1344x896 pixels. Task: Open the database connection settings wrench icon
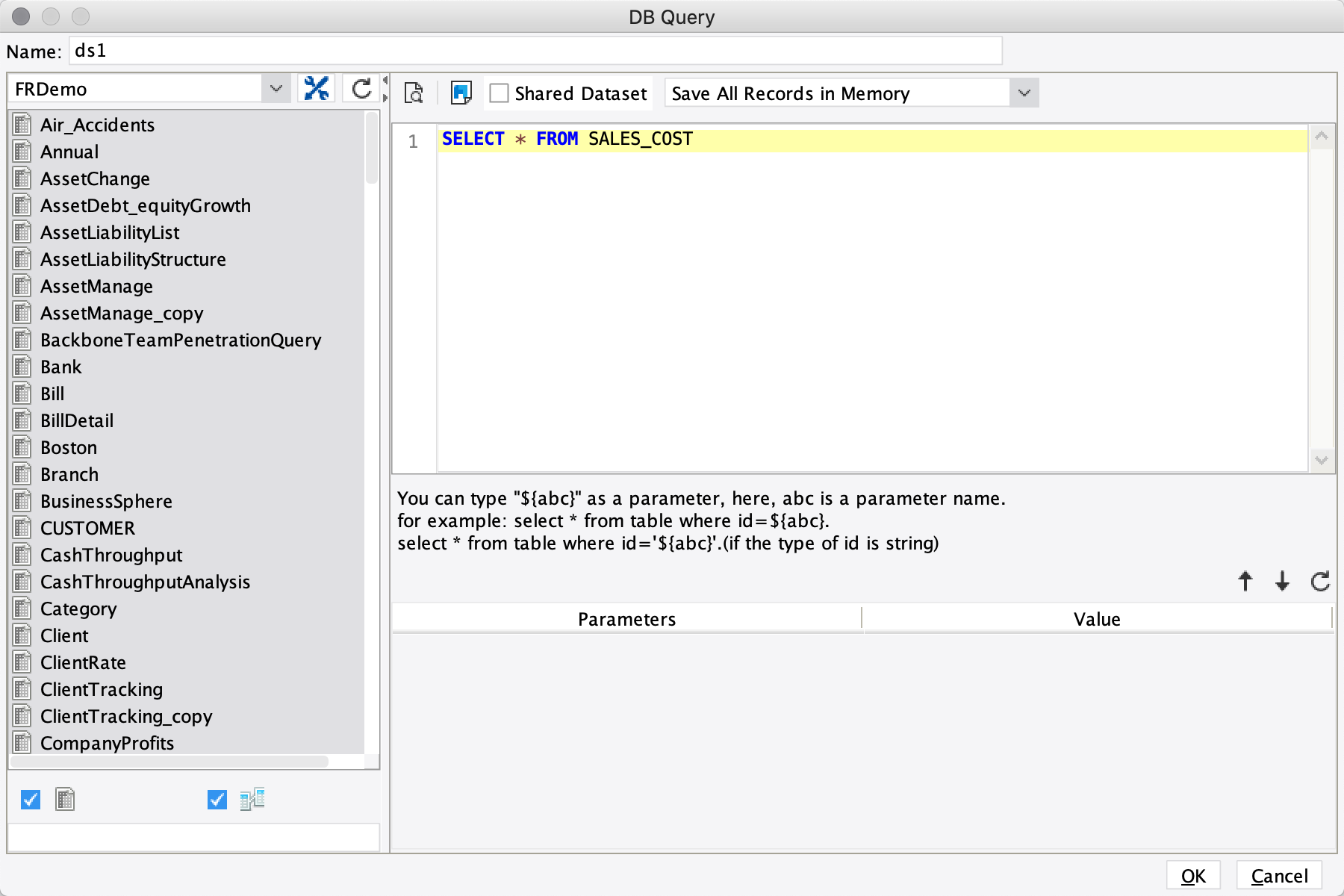click(317, 88)
